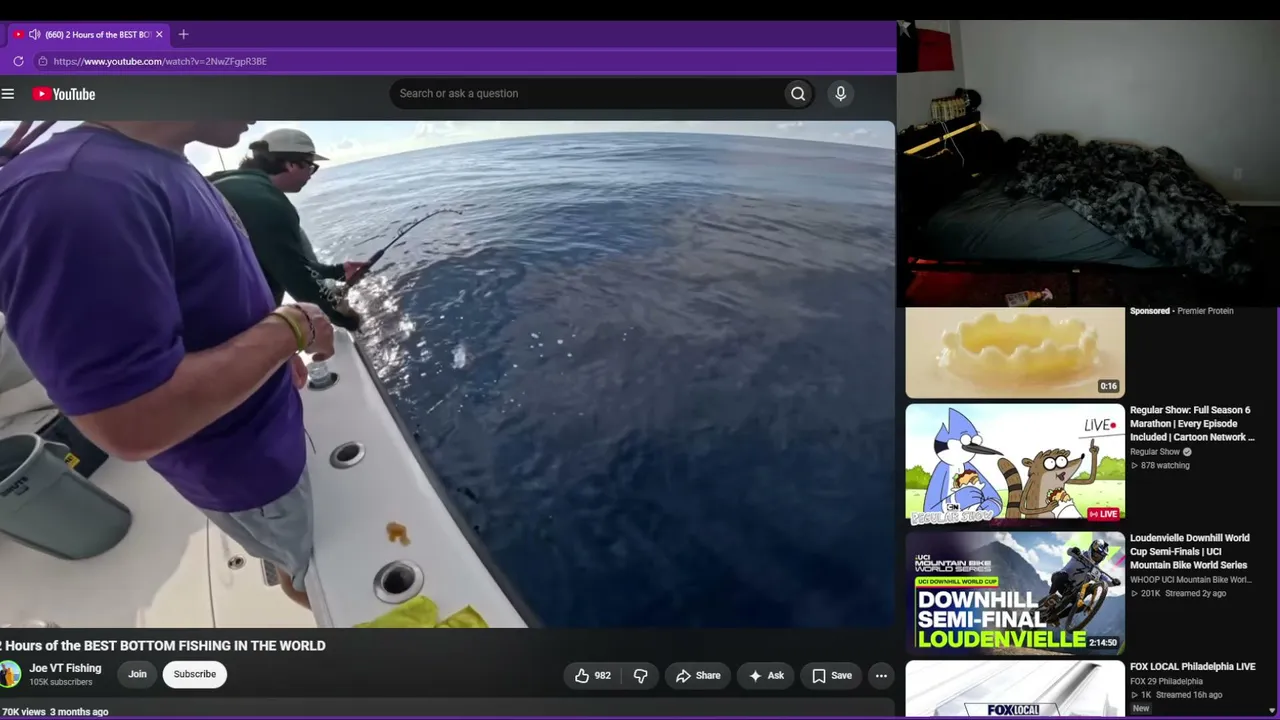
Task: Open Premier Protein sponsored thumbnail
Action: tap(1015, 352)
